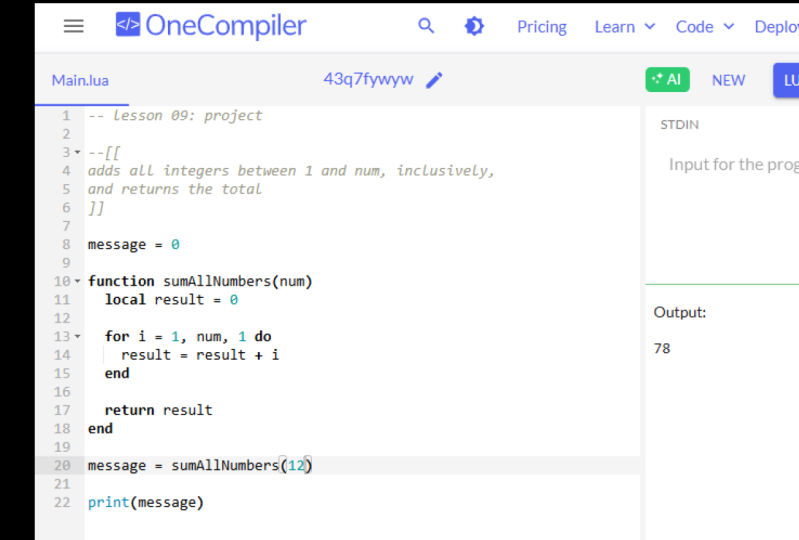Click the Deploy menu item

click(776, 27)
